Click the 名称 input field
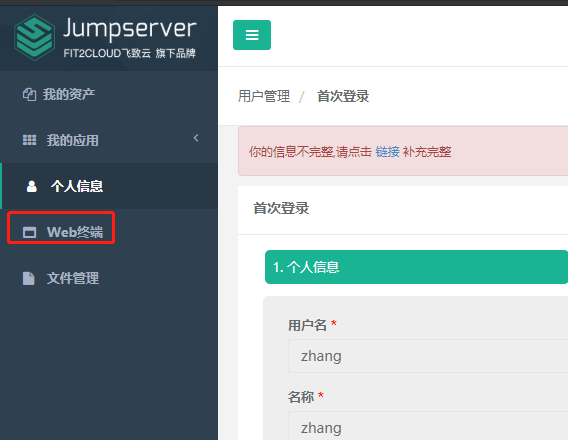 428,426
